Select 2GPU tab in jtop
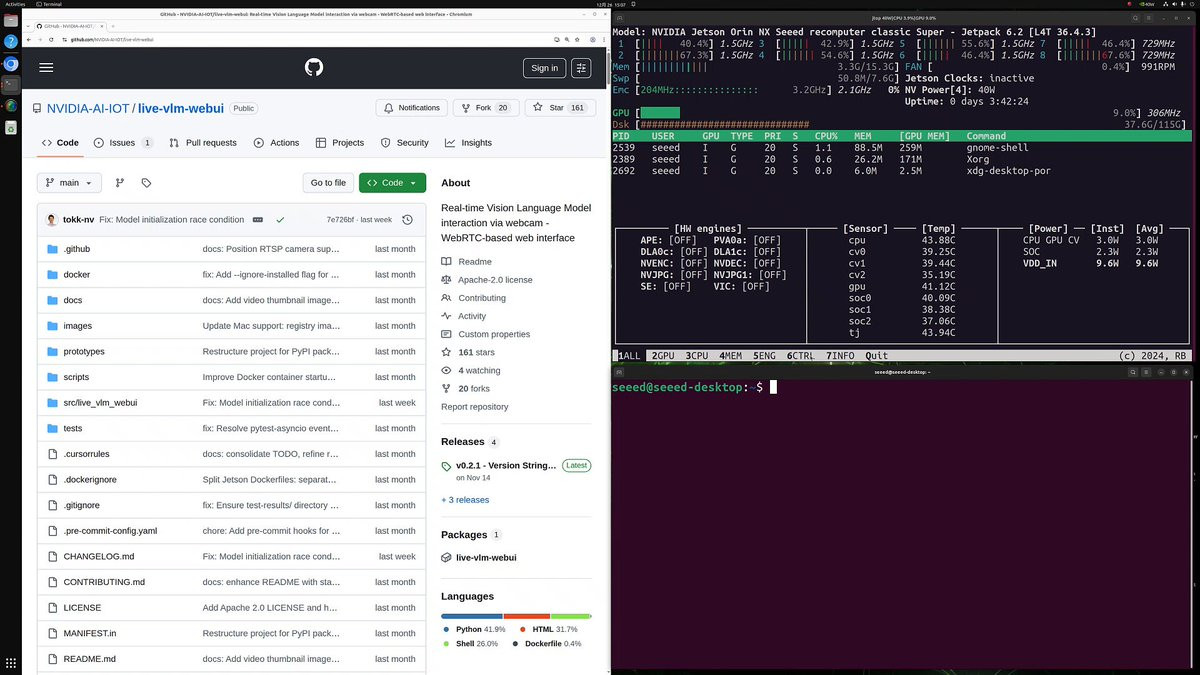 [663, 356]
